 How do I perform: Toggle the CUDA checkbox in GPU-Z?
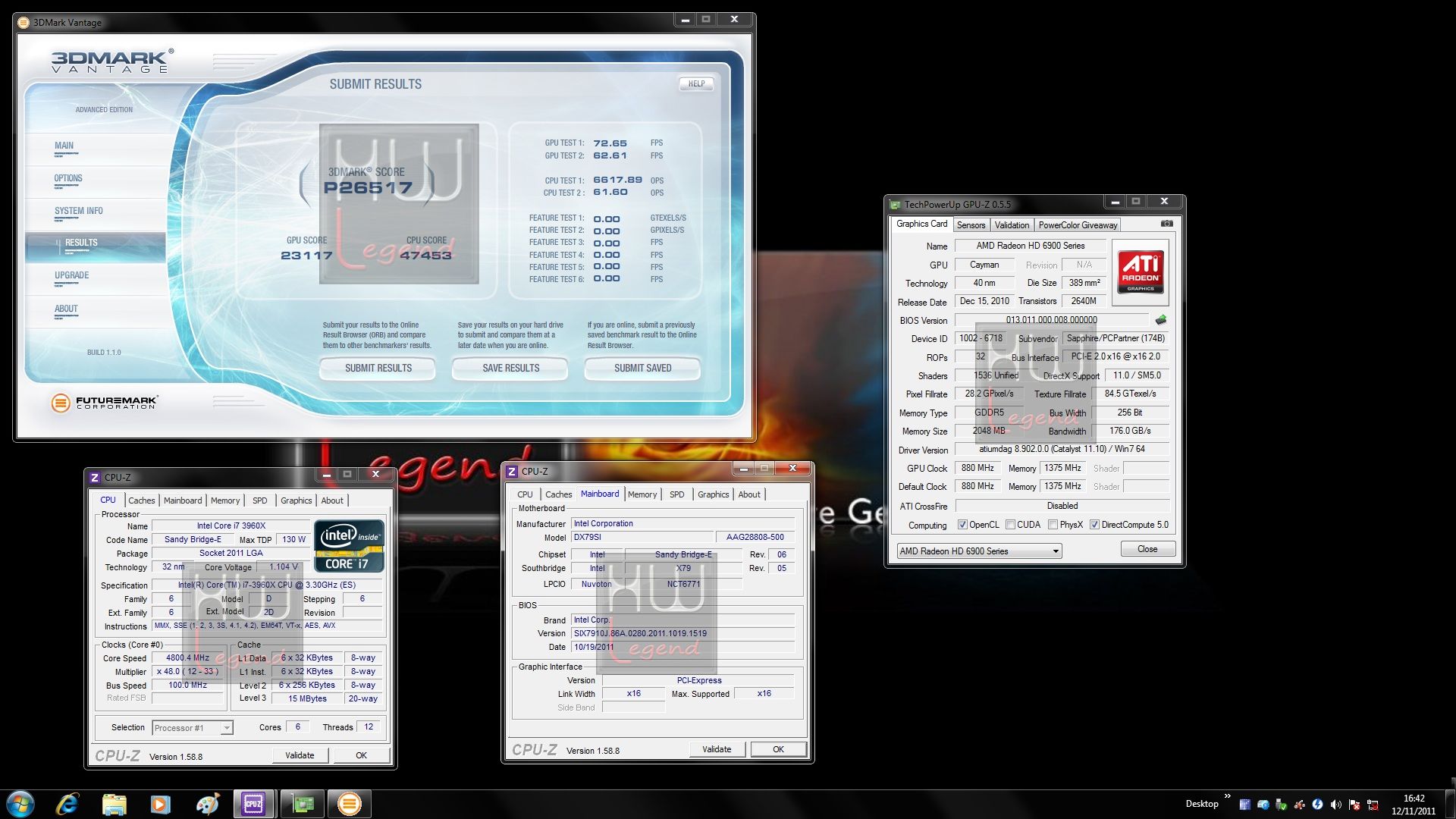tap(1010, 525)
